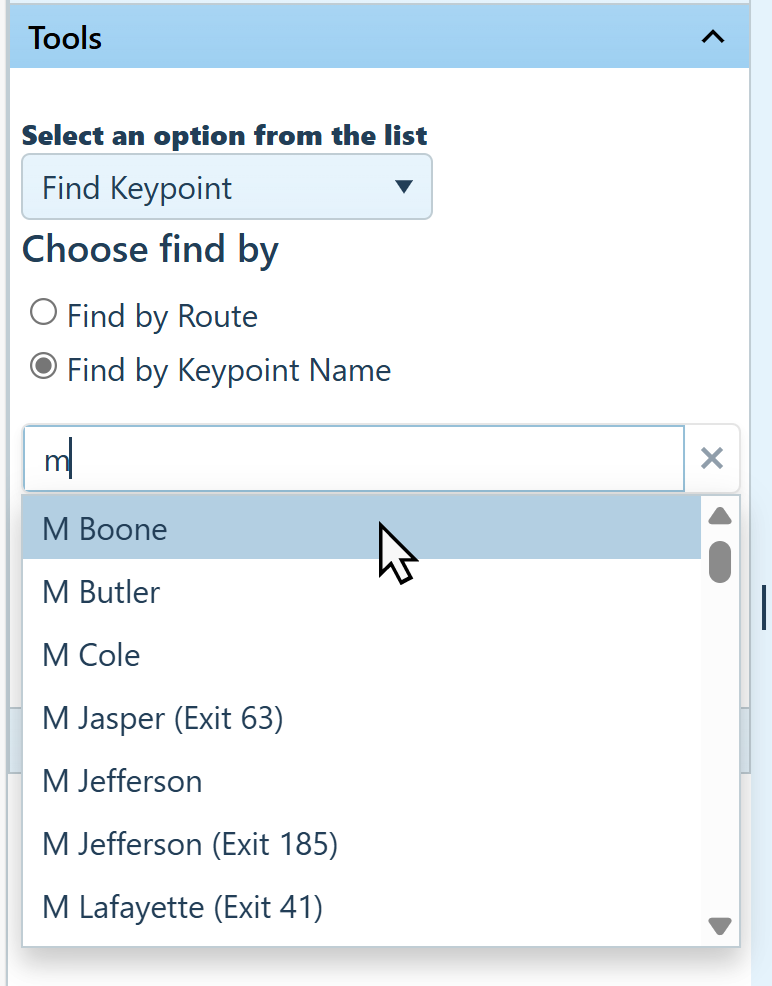Viewport: 772px width, 986px height.
Task: Choose M Butler from the list
Action: 101,592
